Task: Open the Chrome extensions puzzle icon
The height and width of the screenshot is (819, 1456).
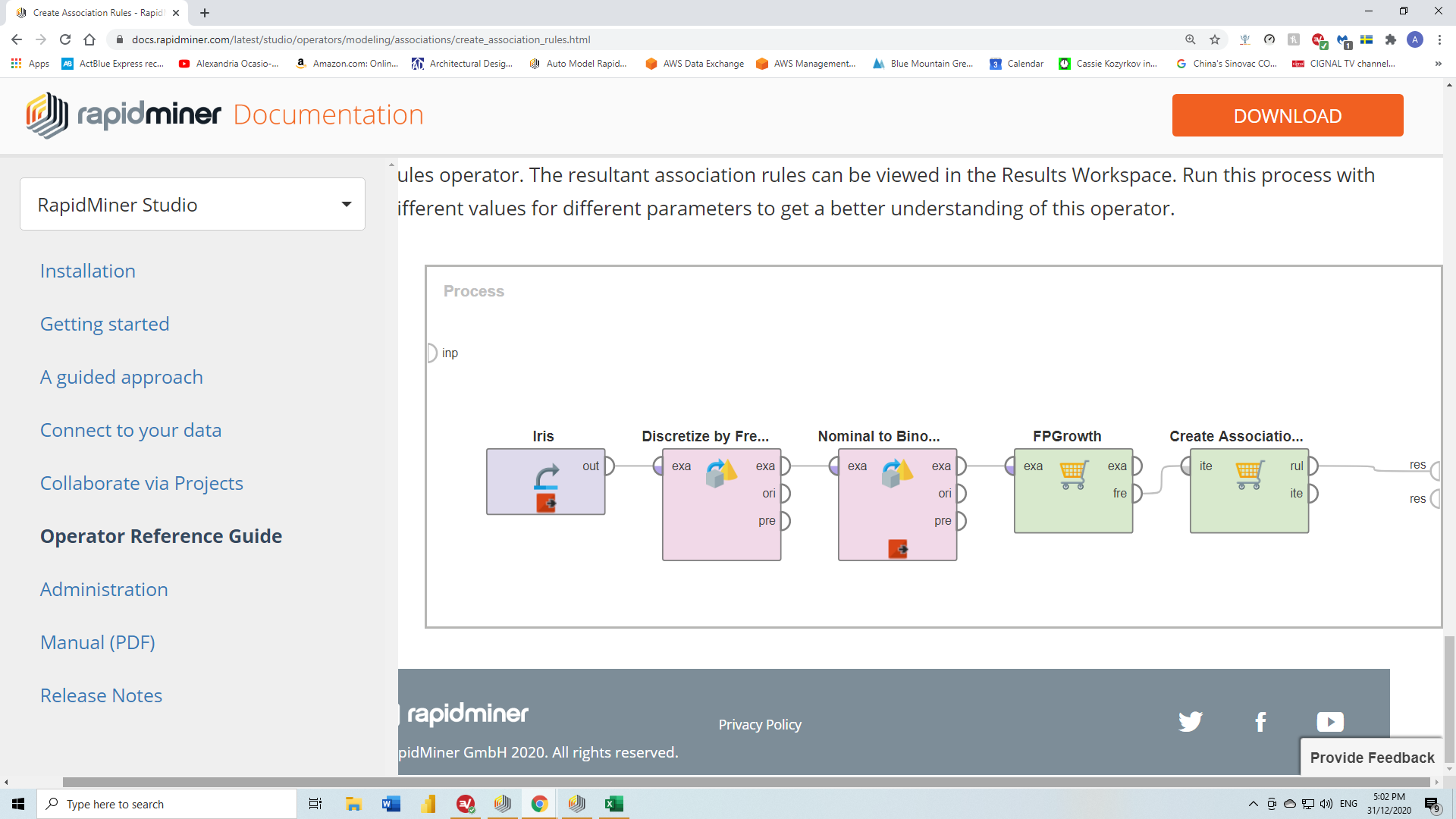Action: (x=1391, y=39)
